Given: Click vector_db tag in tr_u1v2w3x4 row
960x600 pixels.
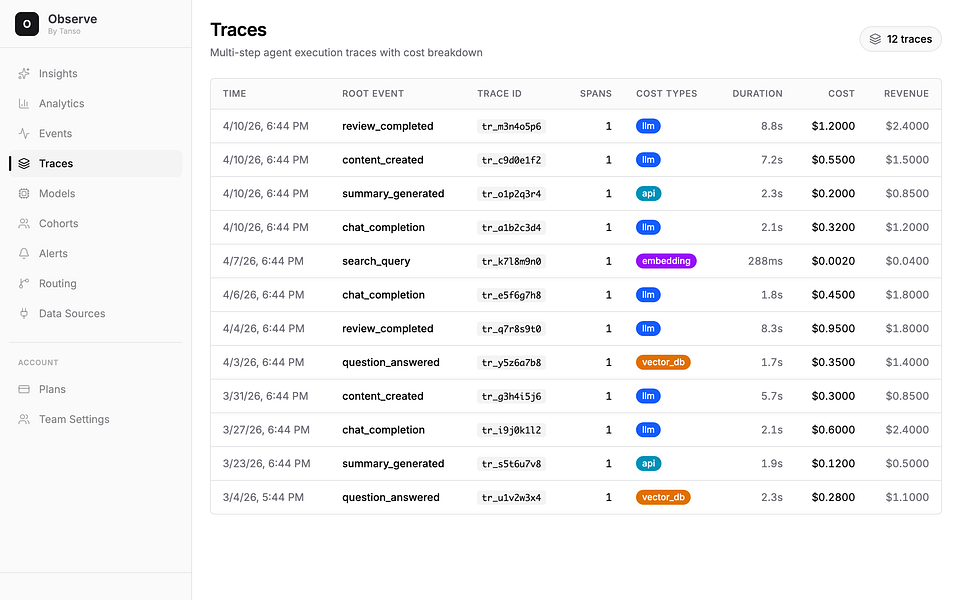Looking at the screenshot, I should (663, 497).
